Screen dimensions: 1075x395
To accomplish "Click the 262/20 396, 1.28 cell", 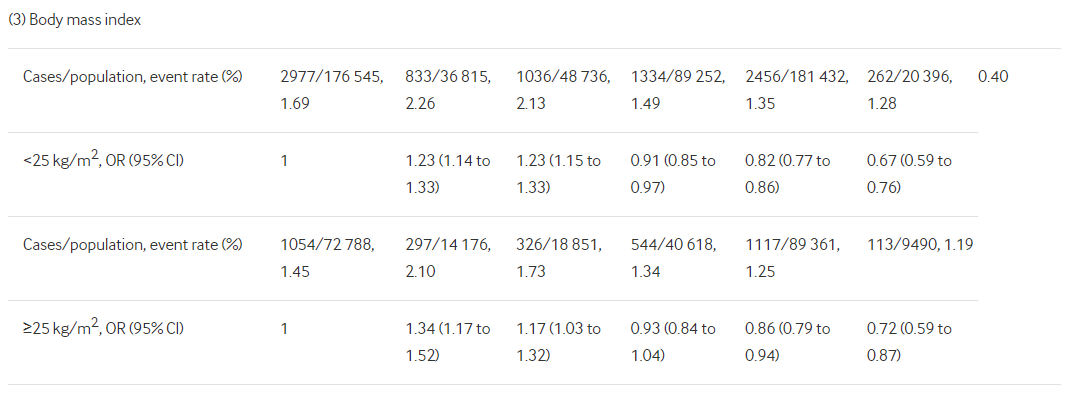I will click(909, 90).
